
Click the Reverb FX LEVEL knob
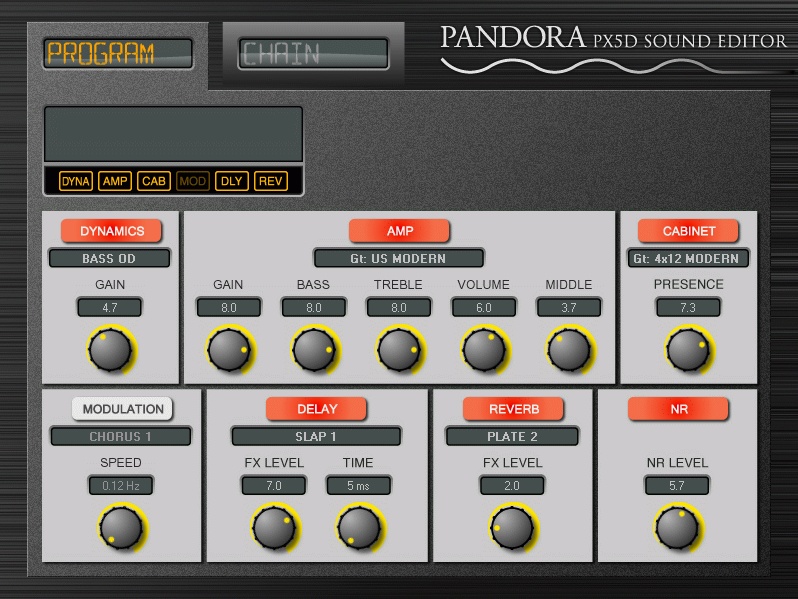pyautogui.click(x=512, y=528)
